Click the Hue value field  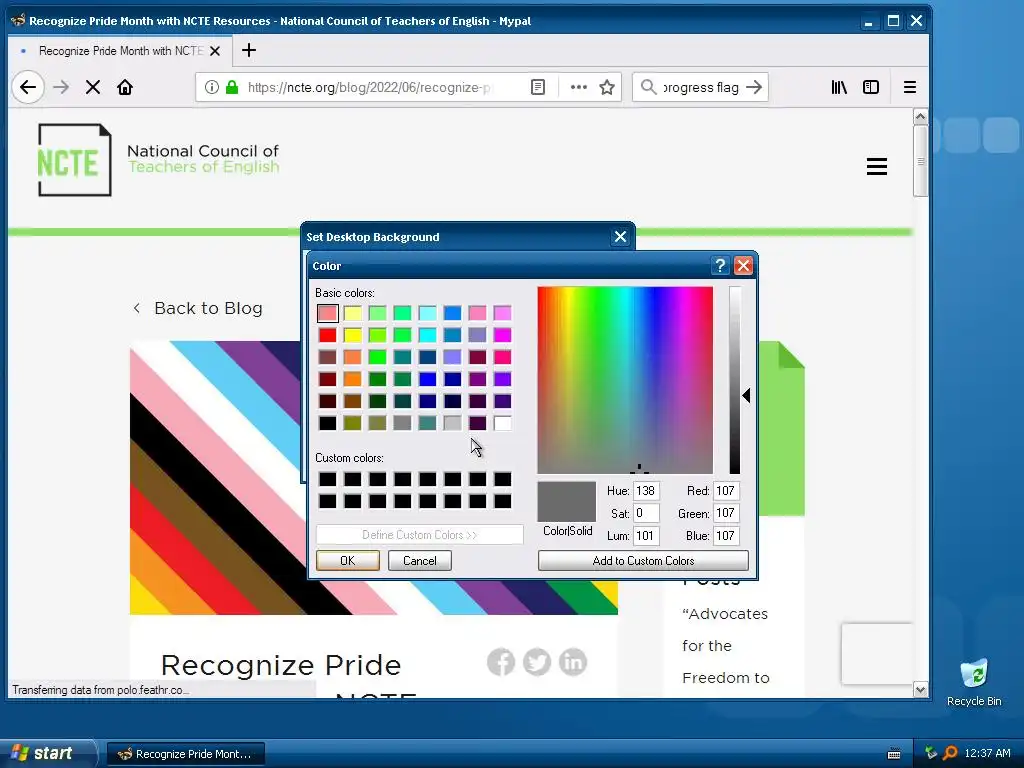point(646,490)
